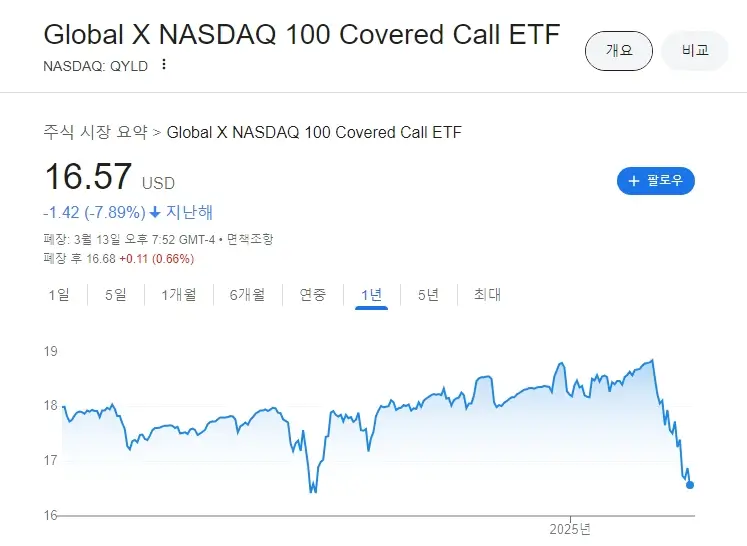
Task: Open the 주식 시장 요약 breadcrumb link
Action: pyautogui.click(x=95, y=132)
